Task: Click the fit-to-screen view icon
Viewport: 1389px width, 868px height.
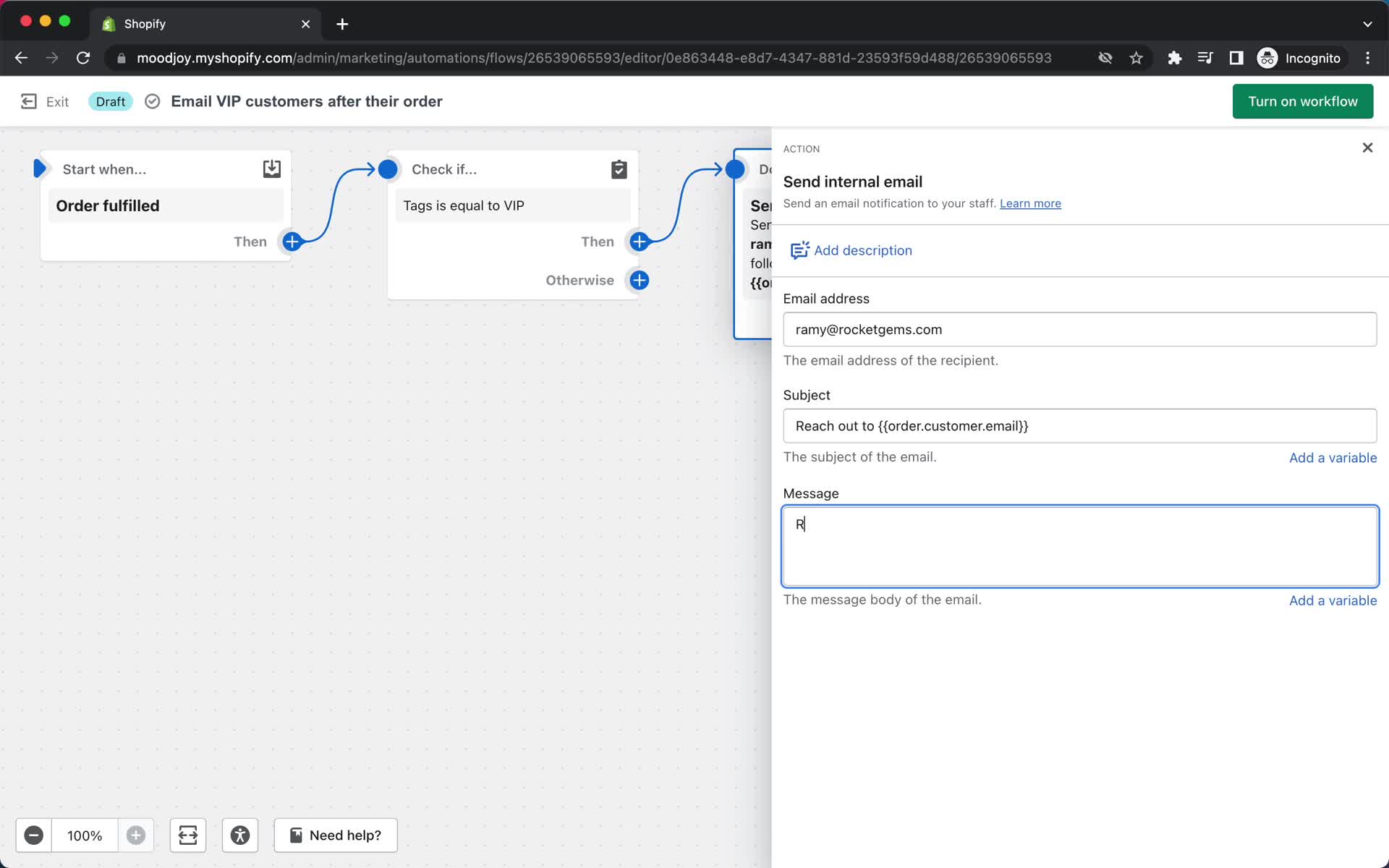Action: click(188, 835)
